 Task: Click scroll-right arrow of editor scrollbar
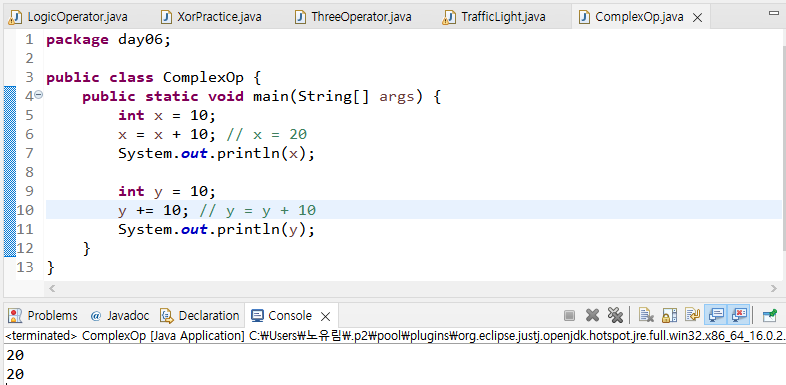point(773,288)
